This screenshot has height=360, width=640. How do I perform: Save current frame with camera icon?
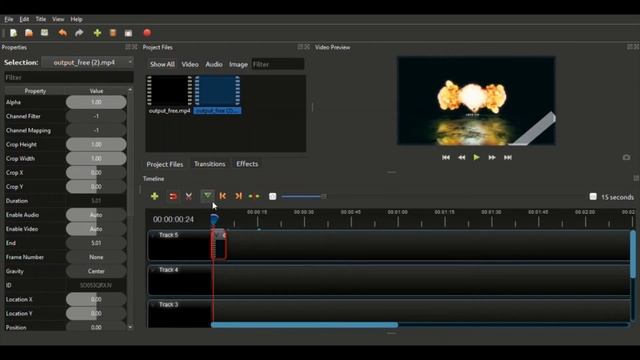click(x=626, y=157)
